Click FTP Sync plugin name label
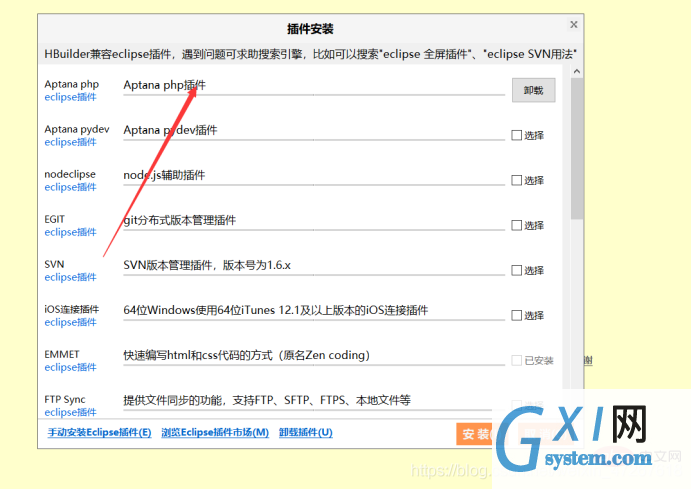This screenshot has width=692, height=489. 65,399
